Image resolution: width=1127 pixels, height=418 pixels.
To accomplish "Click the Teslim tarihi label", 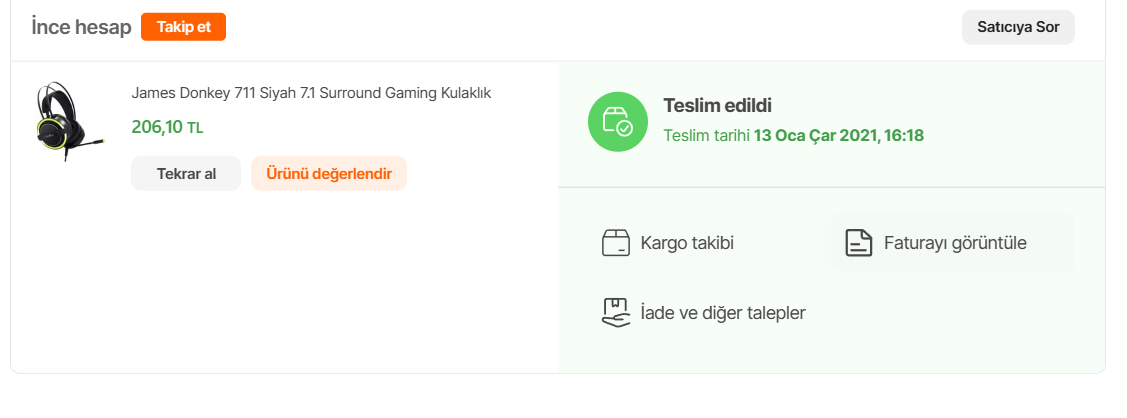I will pos(706,135).
